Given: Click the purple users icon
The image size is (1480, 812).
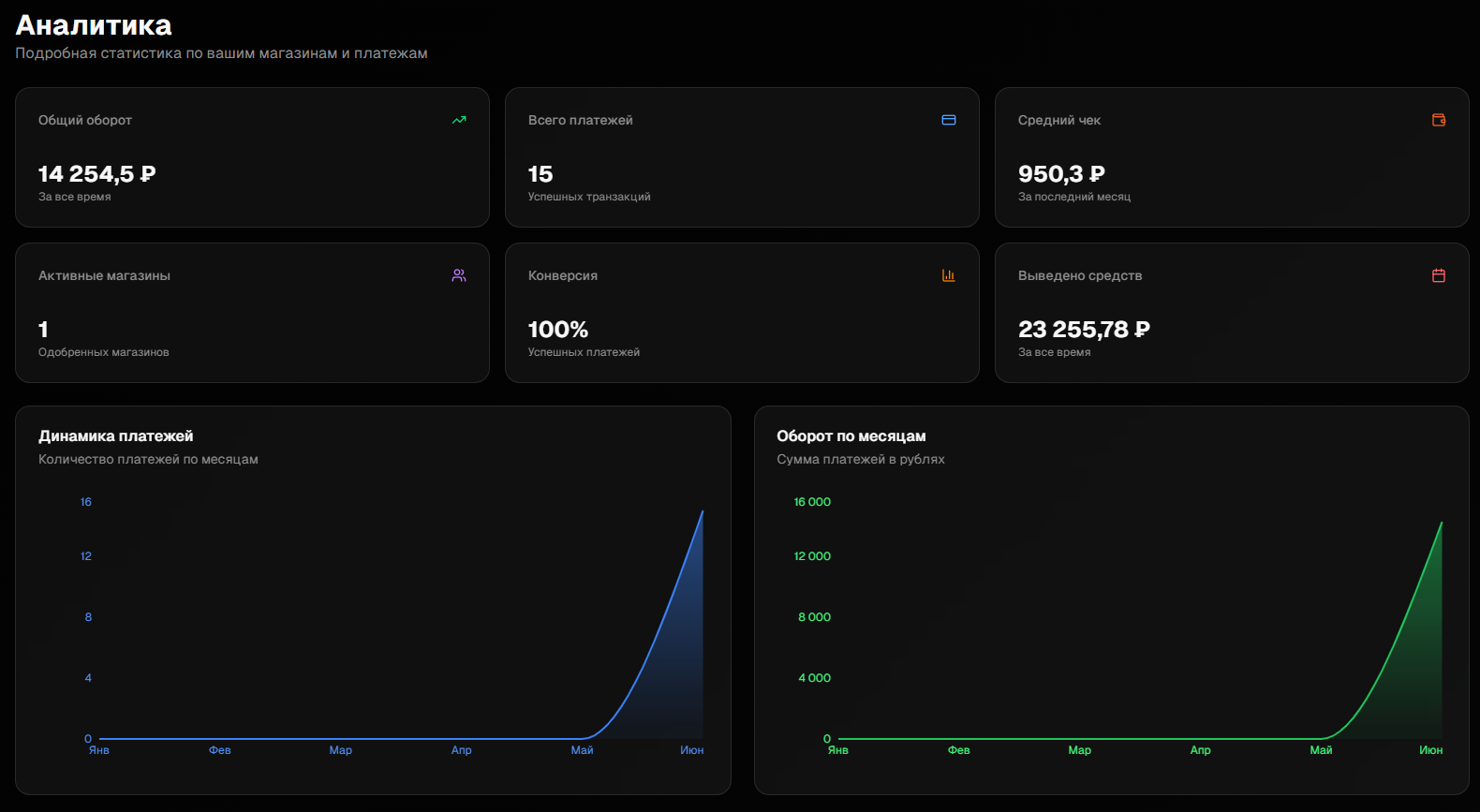Looking at the screenshot, I should [459, 275].
